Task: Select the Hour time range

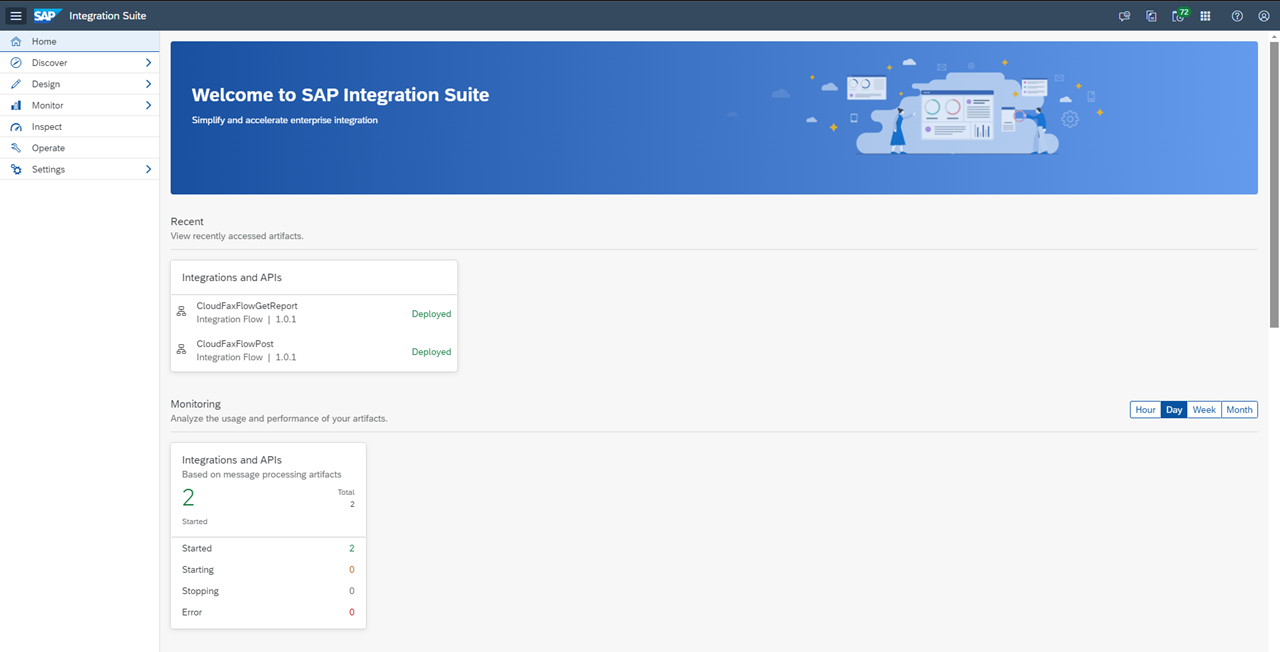Action: 1145,410
